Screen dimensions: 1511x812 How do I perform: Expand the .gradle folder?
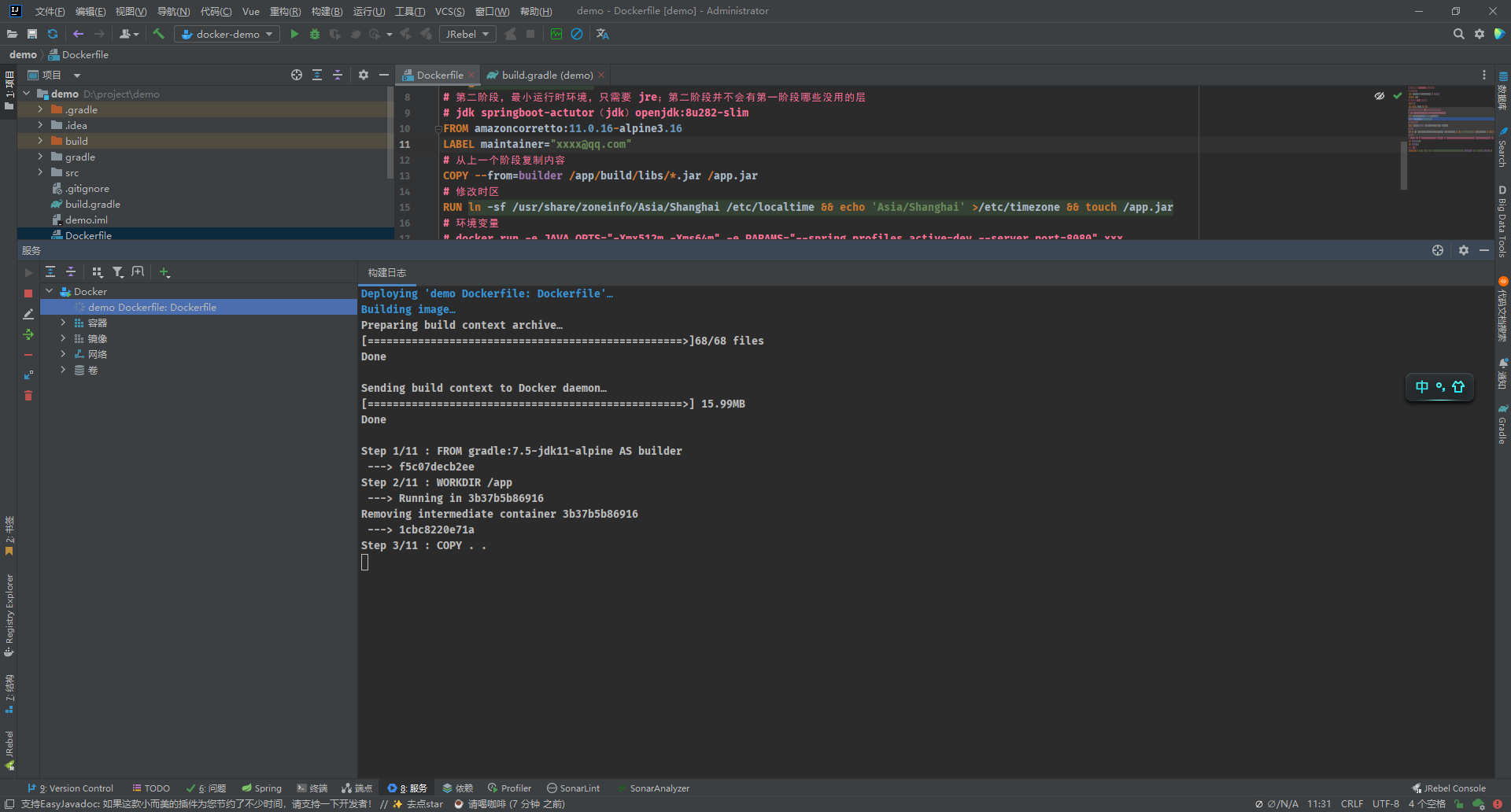point(40,109)
